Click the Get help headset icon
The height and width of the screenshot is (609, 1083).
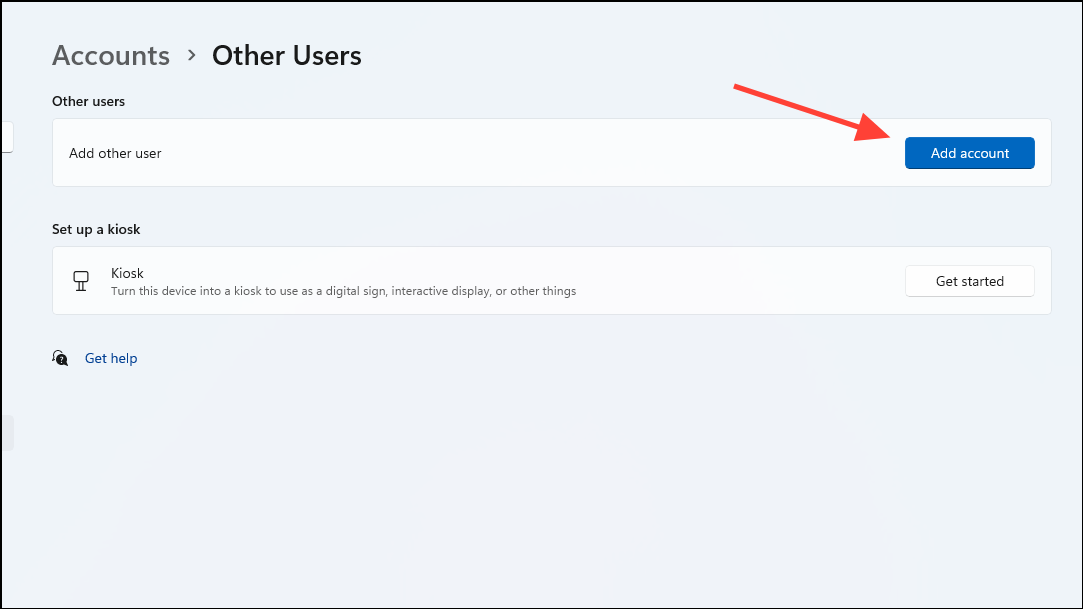click(x=61, y=358)
